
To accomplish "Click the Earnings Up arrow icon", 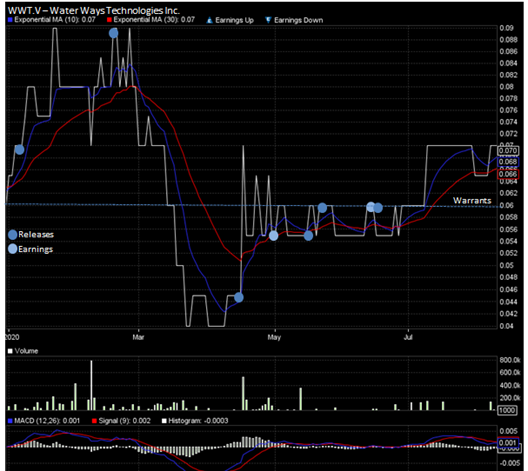I will tap(209, 20).
